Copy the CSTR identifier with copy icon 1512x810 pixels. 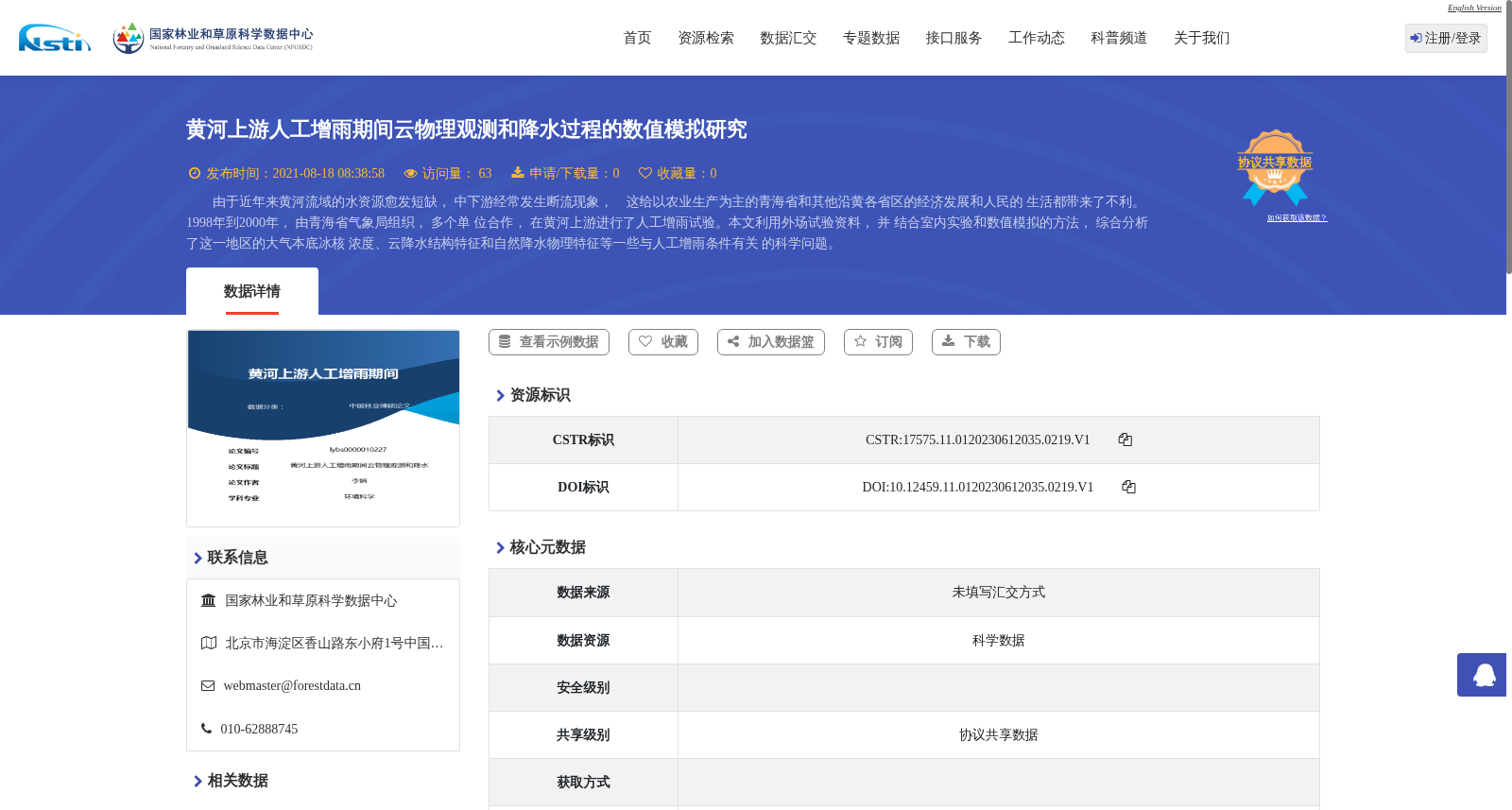click(x=1125, y=439)
